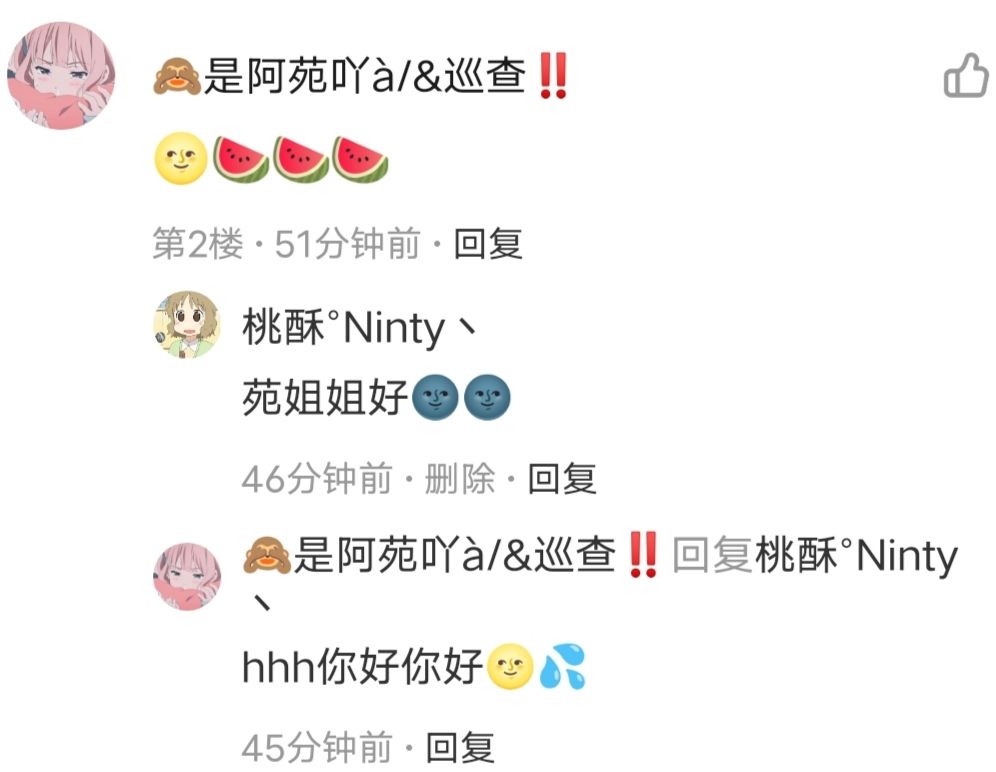Like the second-floor comment with thumbs-up
Viewport: 996px width, 772px height.
click(966, 76)
